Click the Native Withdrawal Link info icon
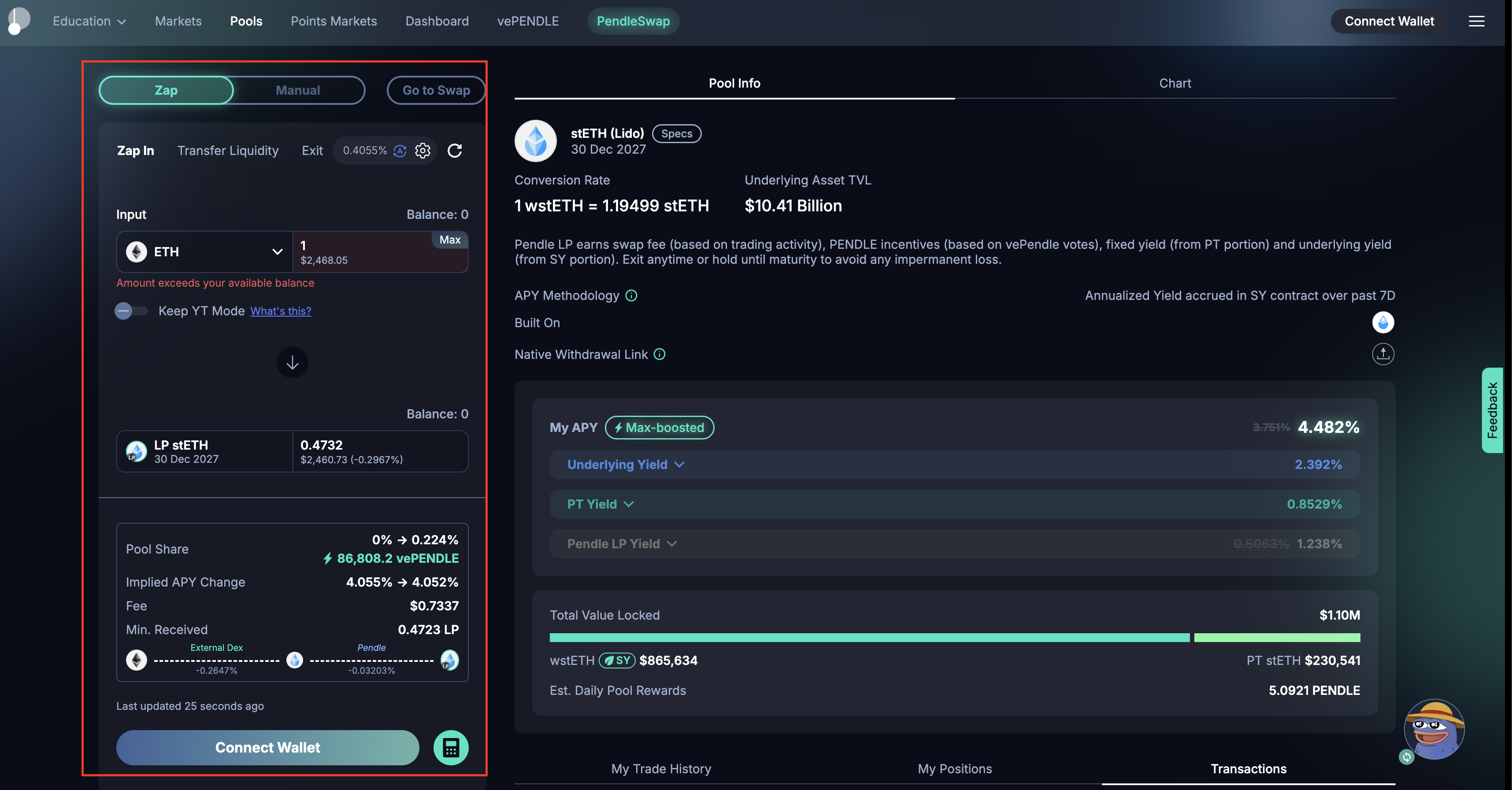The height and width of the screenshot is (790, 1512). [x=659, y=354]
